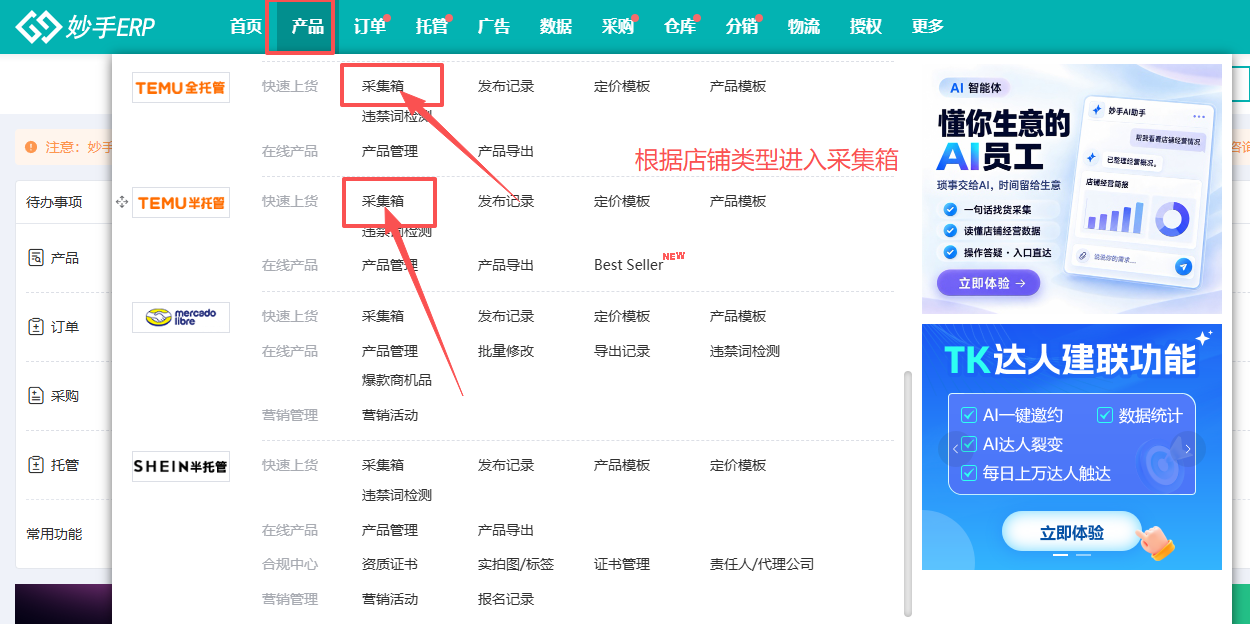Open 违禁词检测 under SHEIN半托管

coord(397,495)
